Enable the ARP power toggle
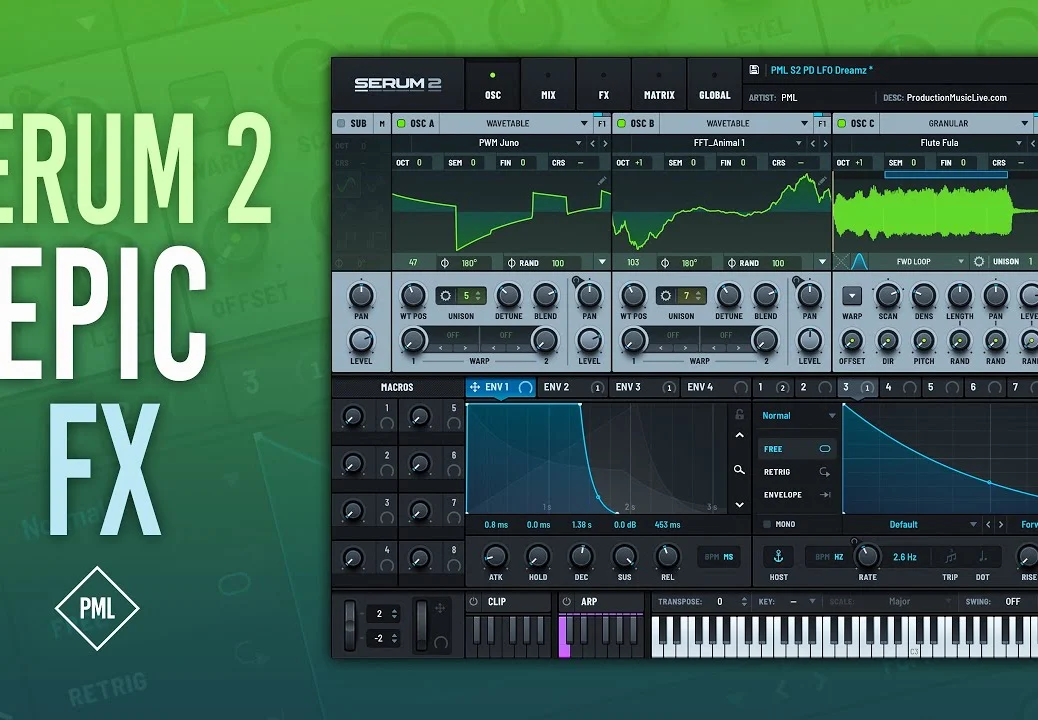Image resolution: width=1038 pixels, height=720 pixels. click(566, 602)
